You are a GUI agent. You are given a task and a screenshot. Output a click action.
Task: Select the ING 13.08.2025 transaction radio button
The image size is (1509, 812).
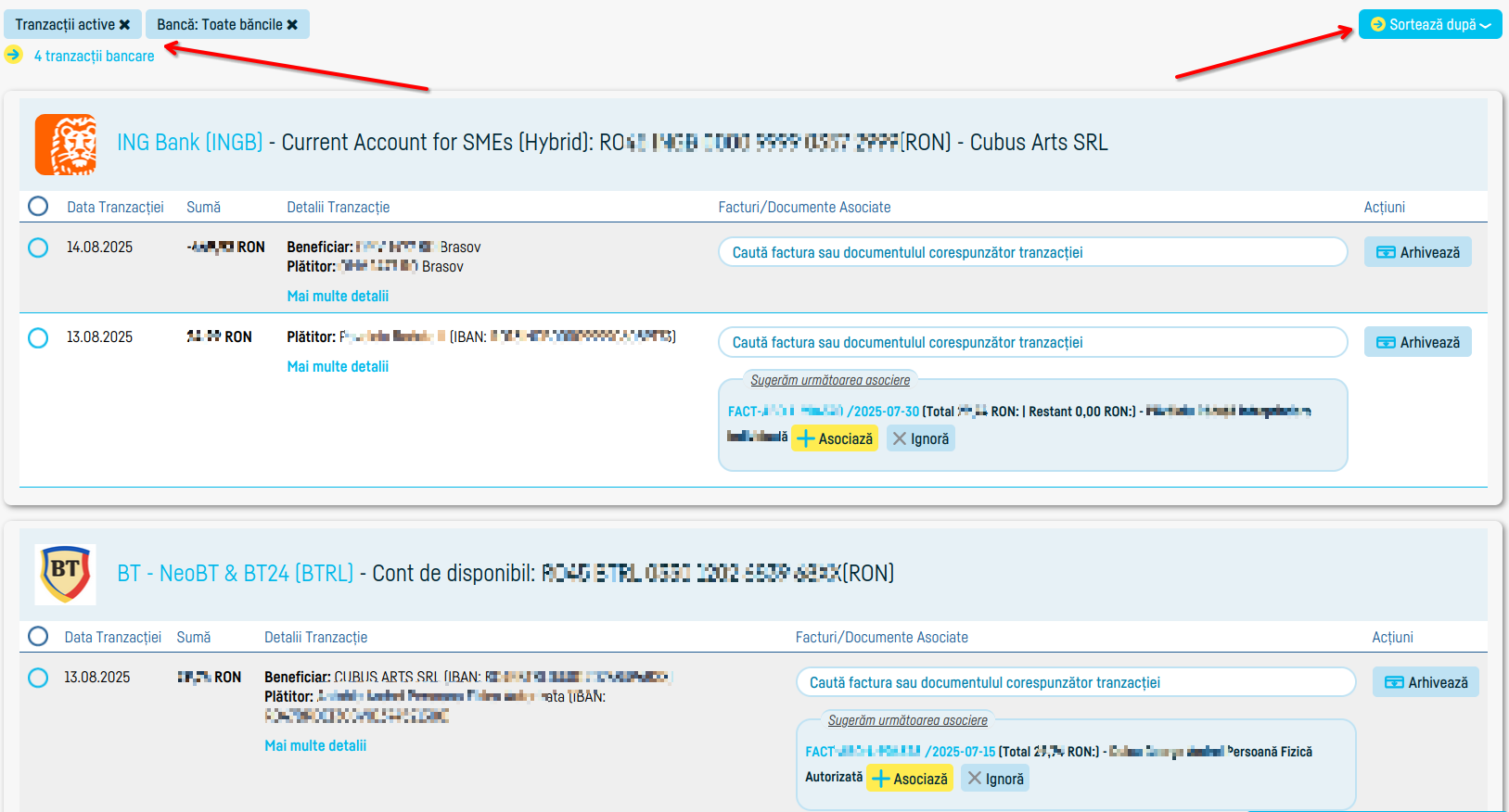coord(38,337)
